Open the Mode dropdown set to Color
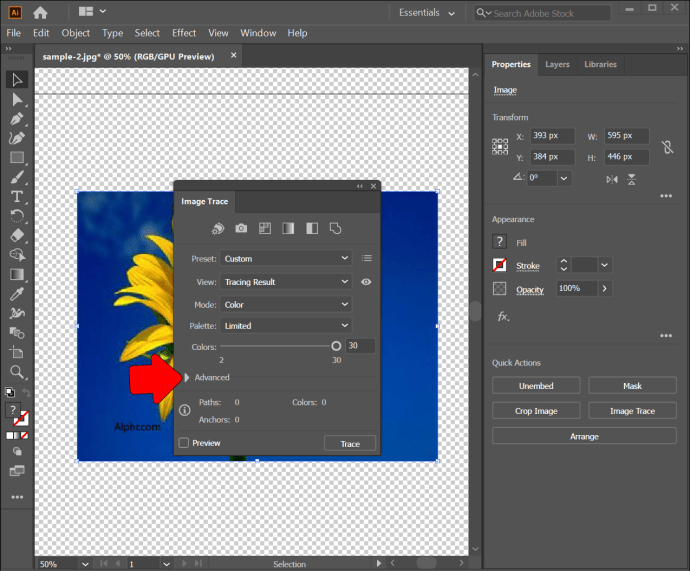This screenshot has height=571, width=690. [286, 304]
